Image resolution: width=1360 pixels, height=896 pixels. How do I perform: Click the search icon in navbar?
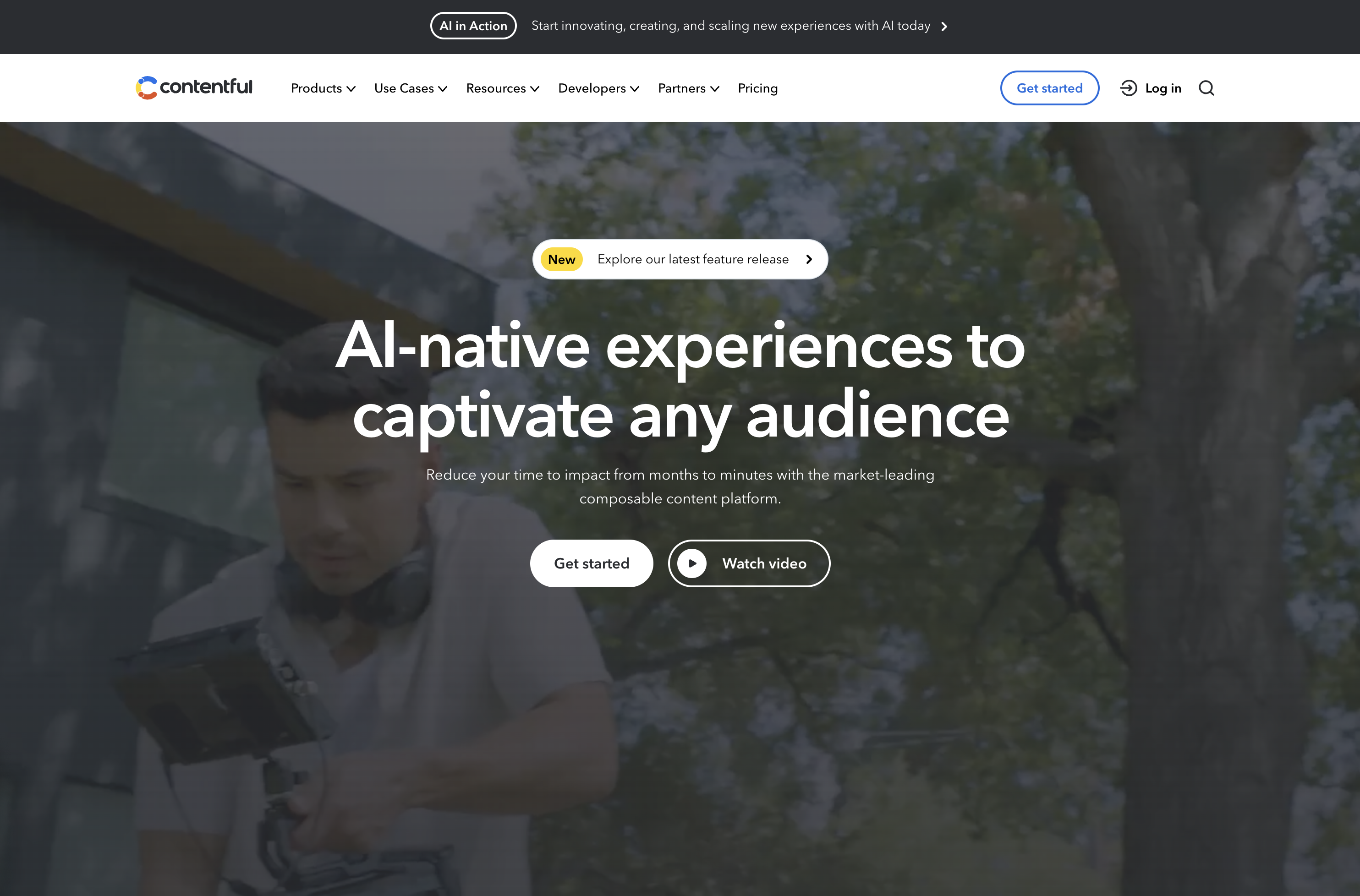point(1206,88)
